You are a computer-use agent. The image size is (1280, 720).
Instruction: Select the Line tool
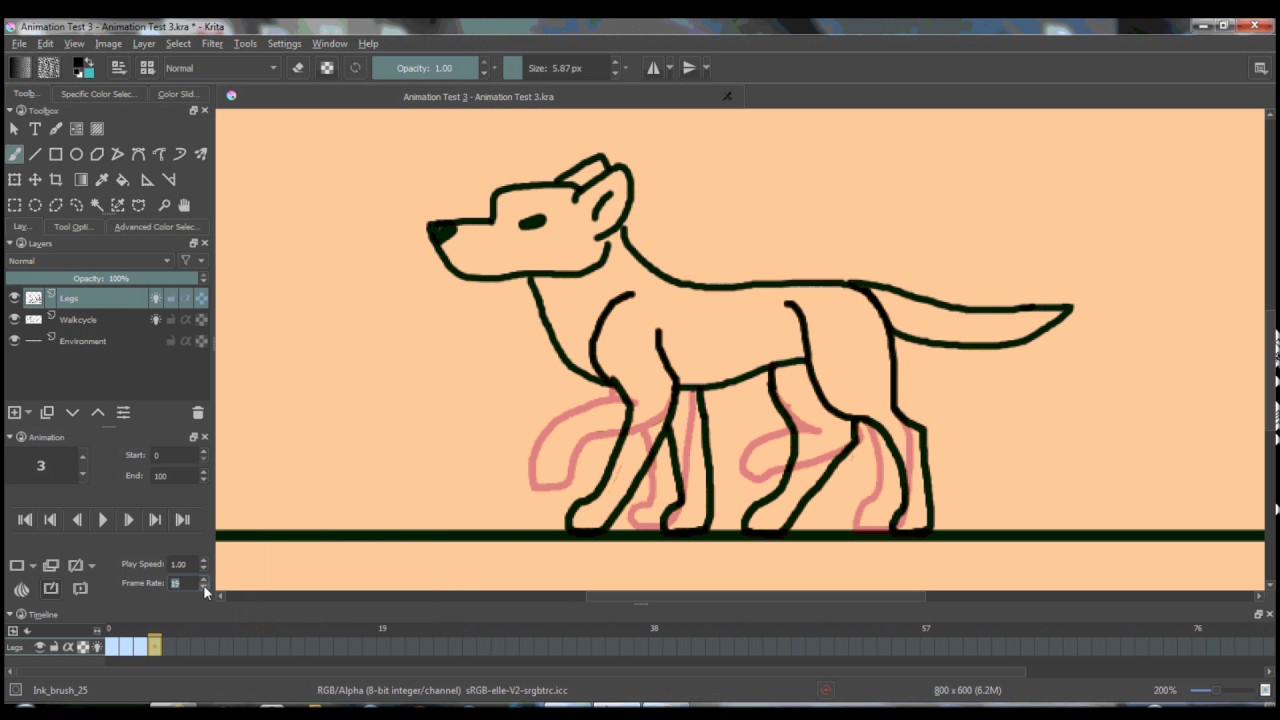(35, 154)
